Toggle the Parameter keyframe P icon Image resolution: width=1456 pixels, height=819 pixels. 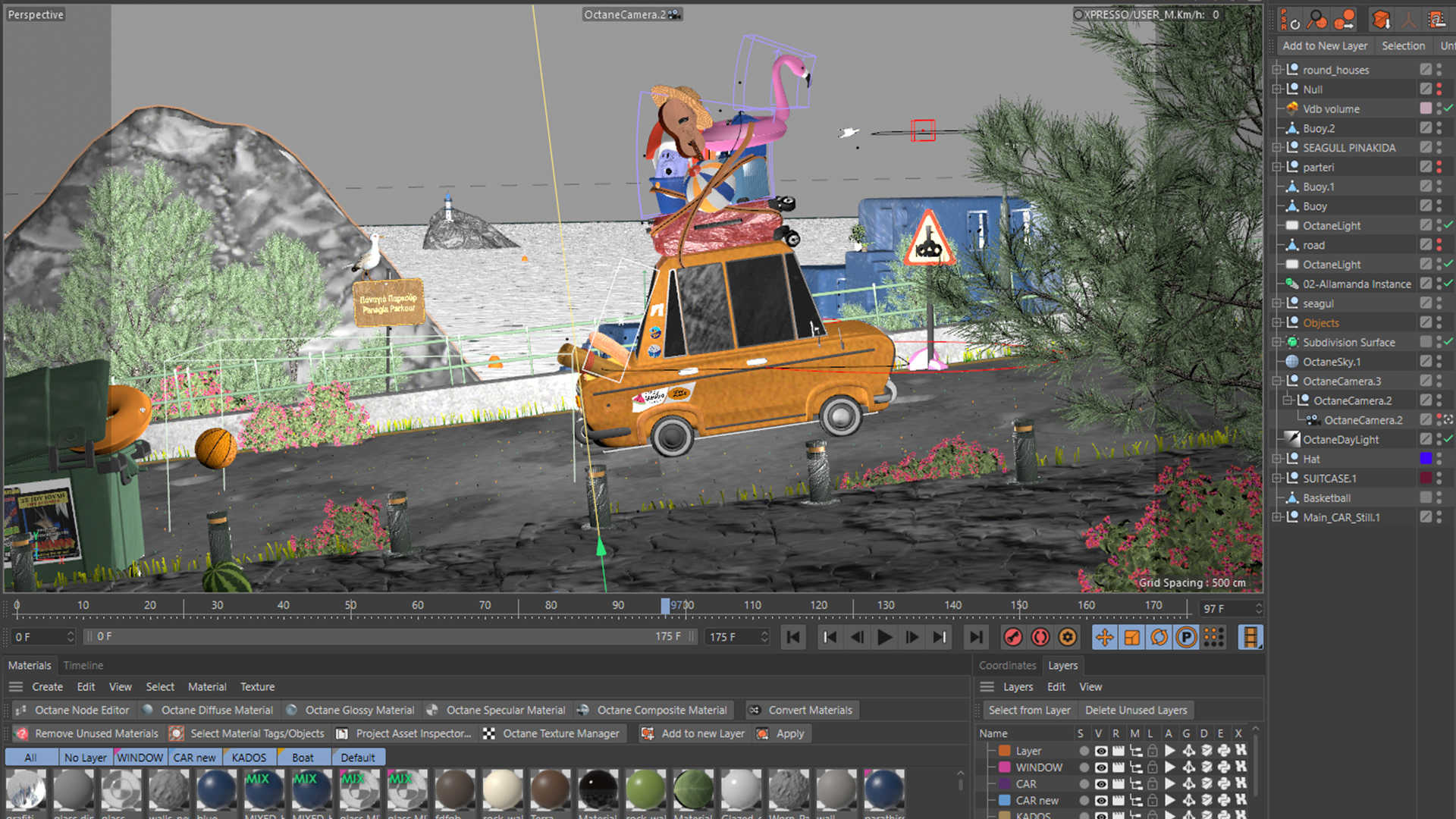[x=1187, y=638]
